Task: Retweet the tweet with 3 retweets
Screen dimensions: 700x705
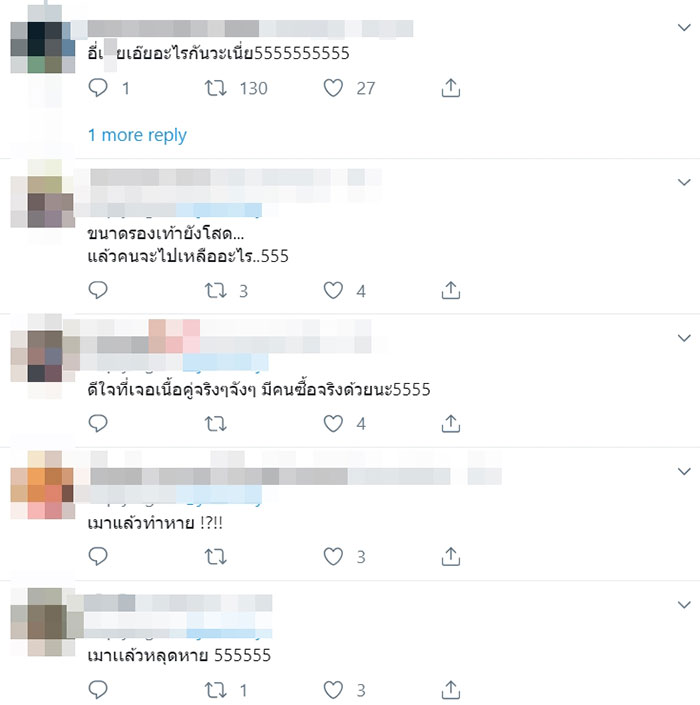Action: (x=215, y=290)
